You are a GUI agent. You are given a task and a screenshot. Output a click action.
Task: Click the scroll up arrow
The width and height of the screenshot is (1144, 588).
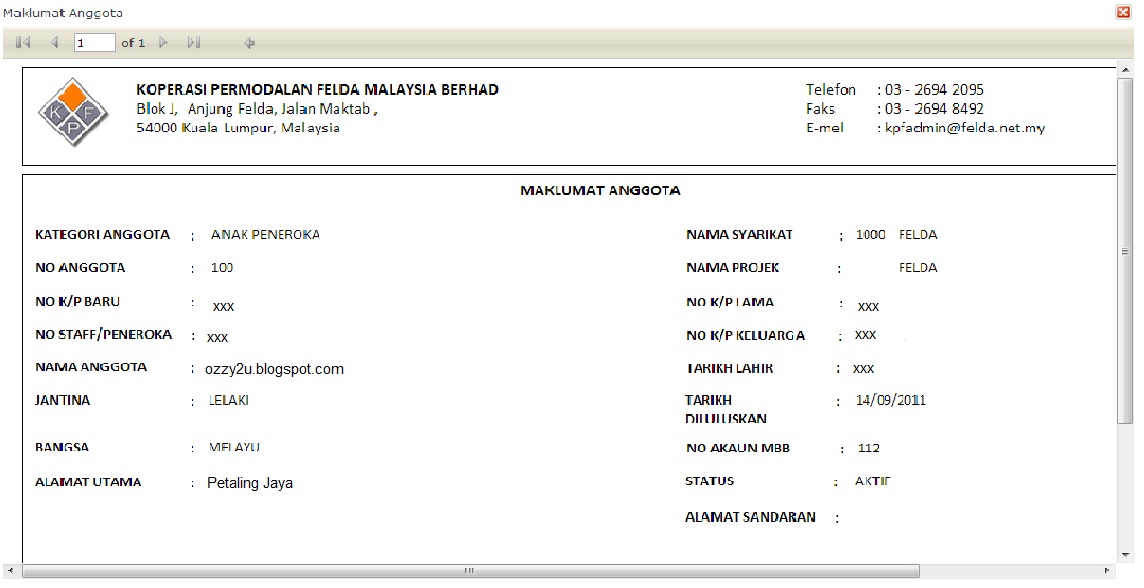tap(1124, 69)
